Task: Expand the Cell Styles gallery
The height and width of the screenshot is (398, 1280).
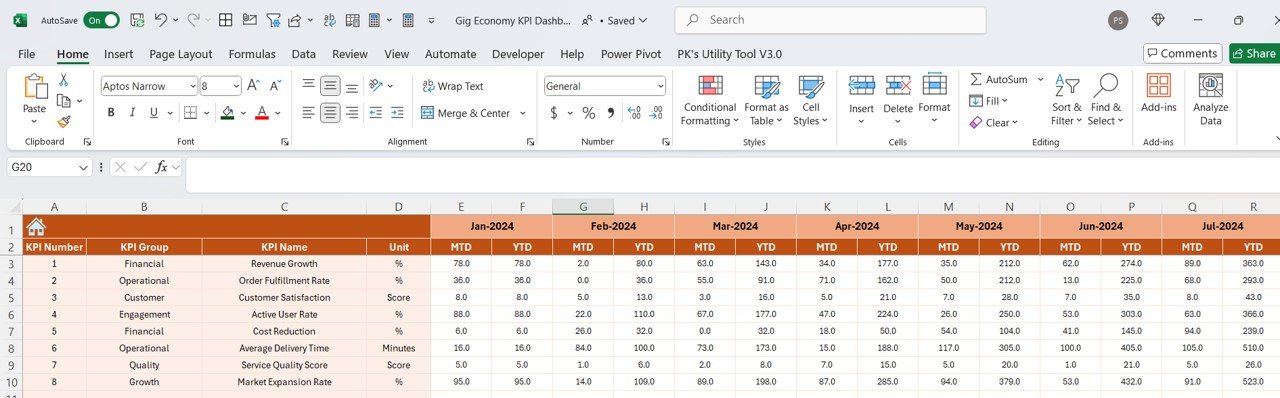Action: pos(811,100)
